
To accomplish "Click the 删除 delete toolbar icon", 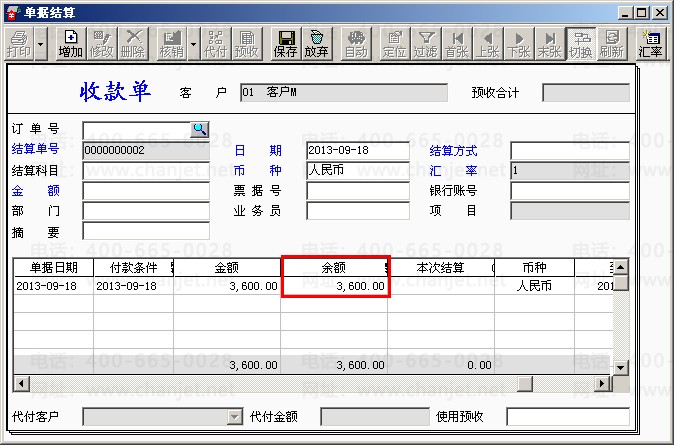I will (133, 44).
